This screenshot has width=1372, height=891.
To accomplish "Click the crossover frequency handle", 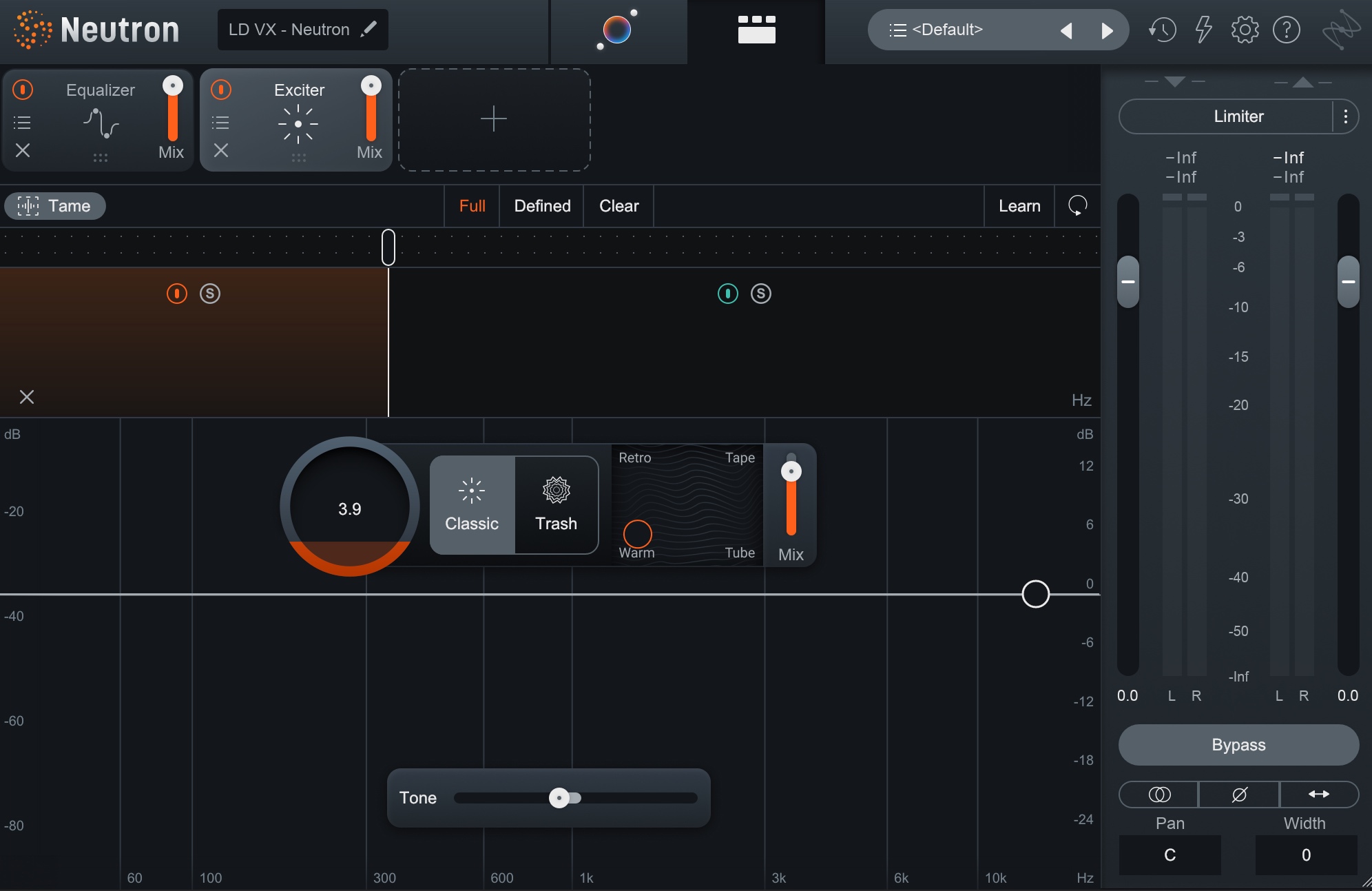I will coord(388,247).
